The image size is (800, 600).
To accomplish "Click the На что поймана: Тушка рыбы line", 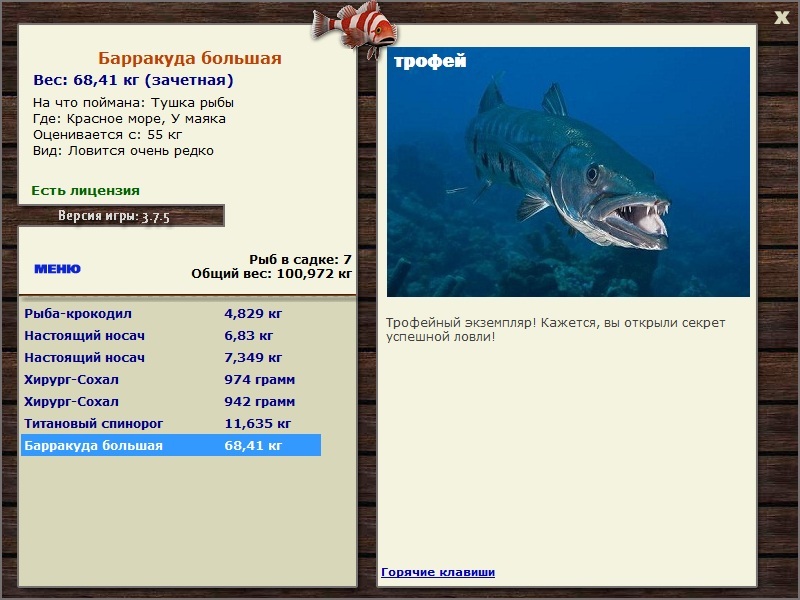I will (133, 103).
